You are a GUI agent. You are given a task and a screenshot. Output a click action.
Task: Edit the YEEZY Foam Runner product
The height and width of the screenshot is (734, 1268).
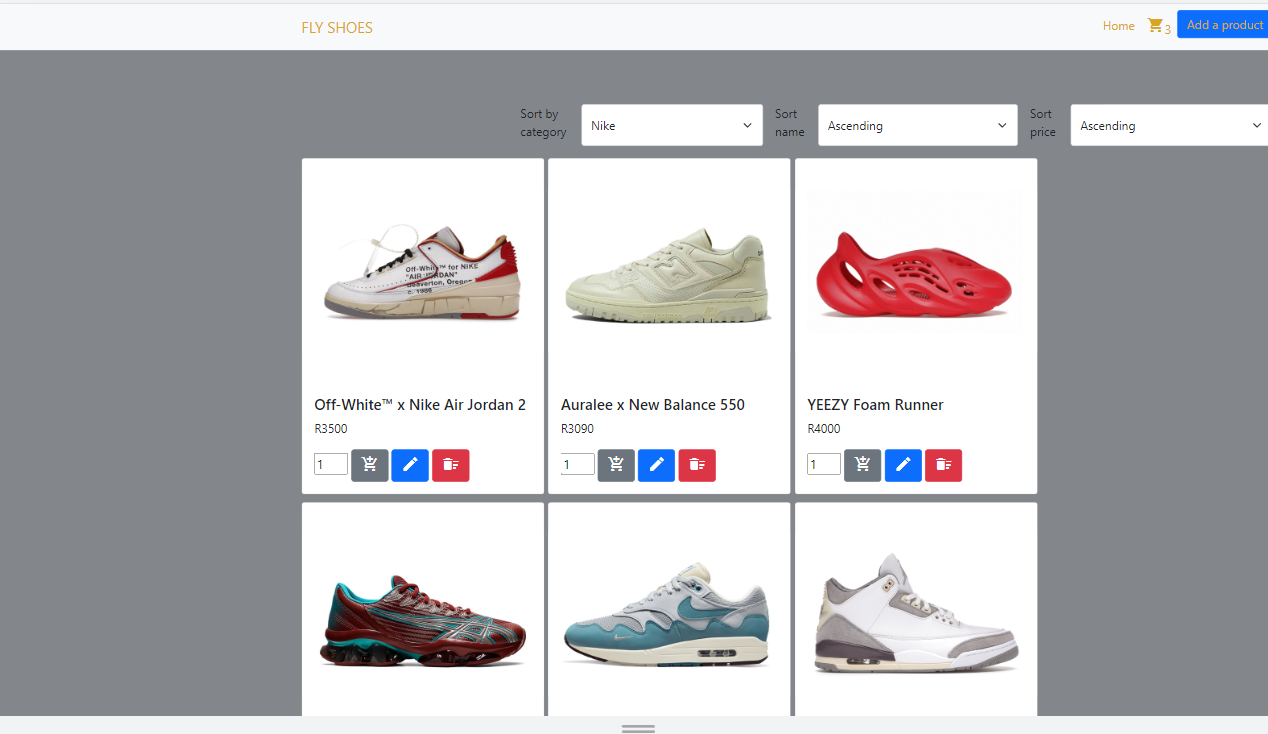coord(903,465)
